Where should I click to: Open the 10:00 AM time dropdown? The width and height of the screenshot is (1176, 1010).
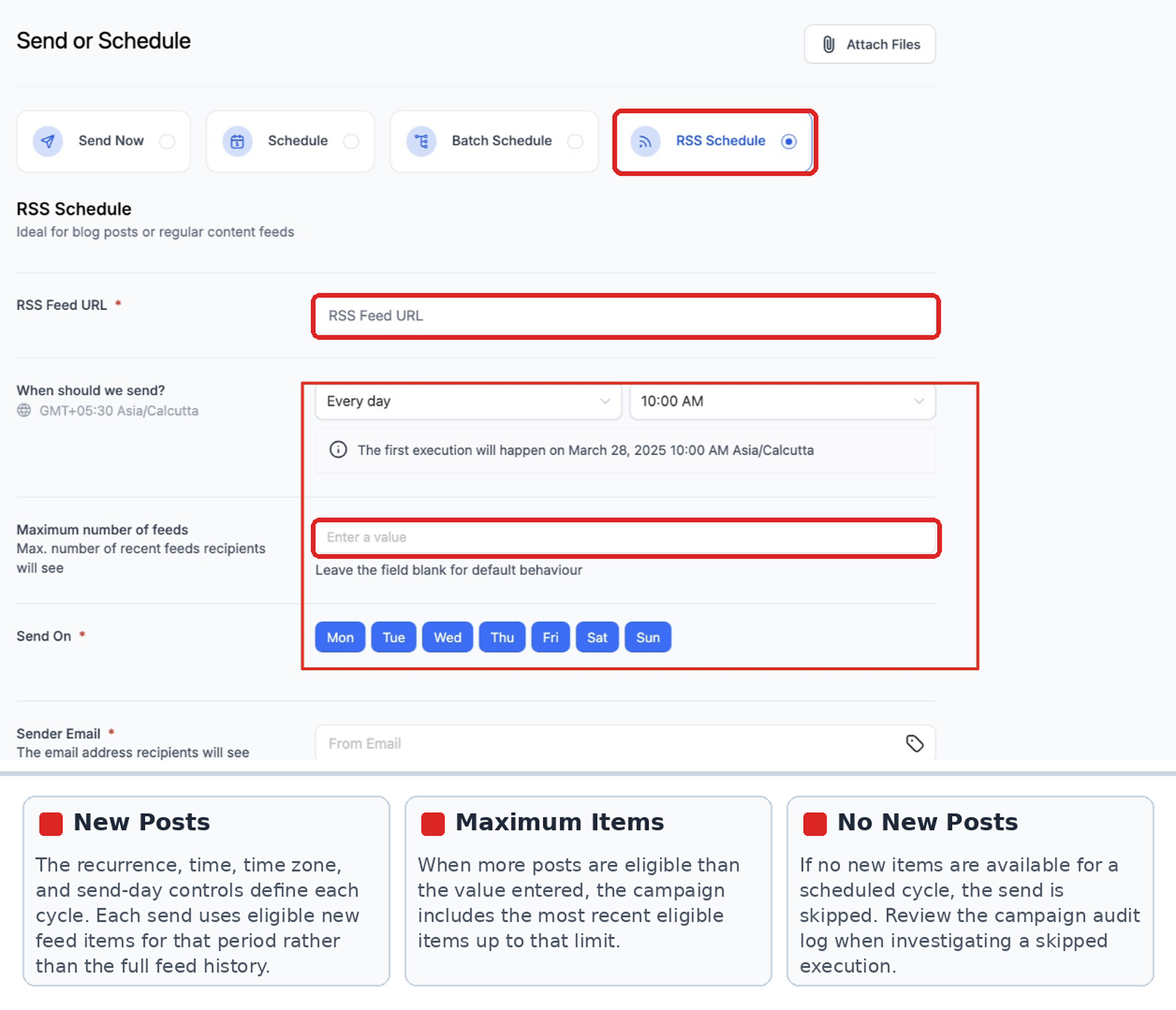coord(782,401)
